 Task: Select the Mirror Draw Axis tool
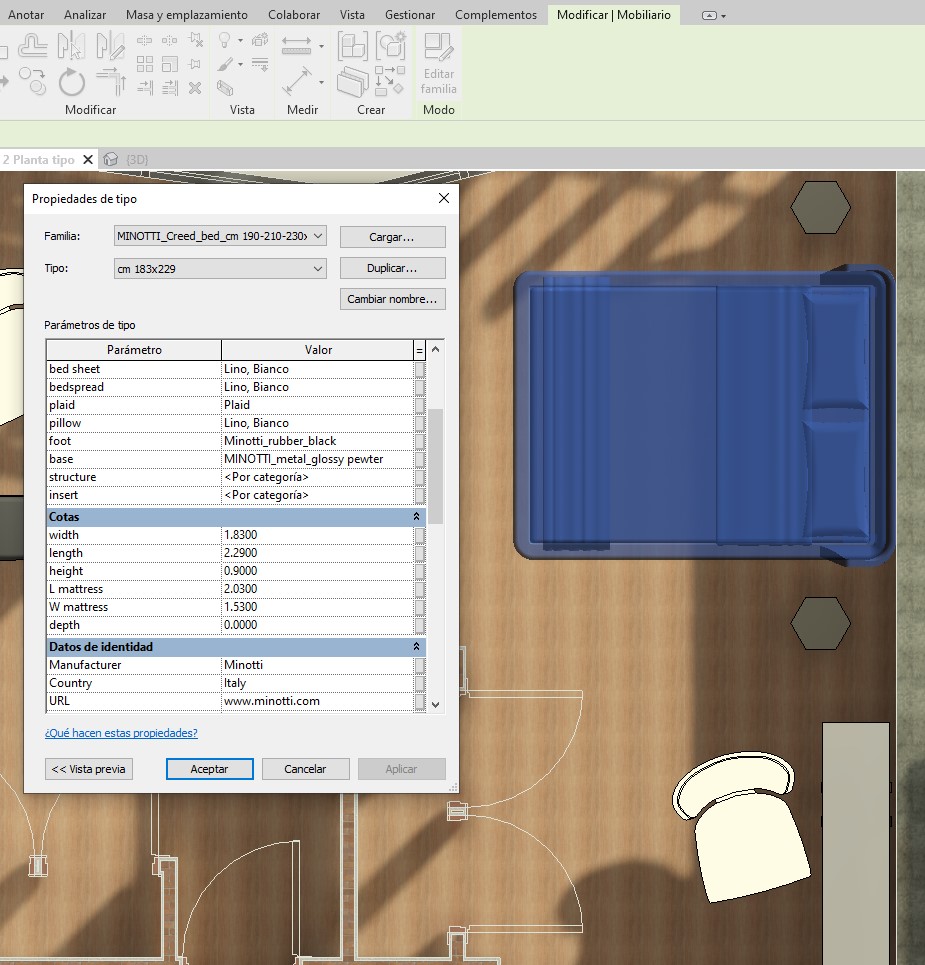click(x=109, y=45)
